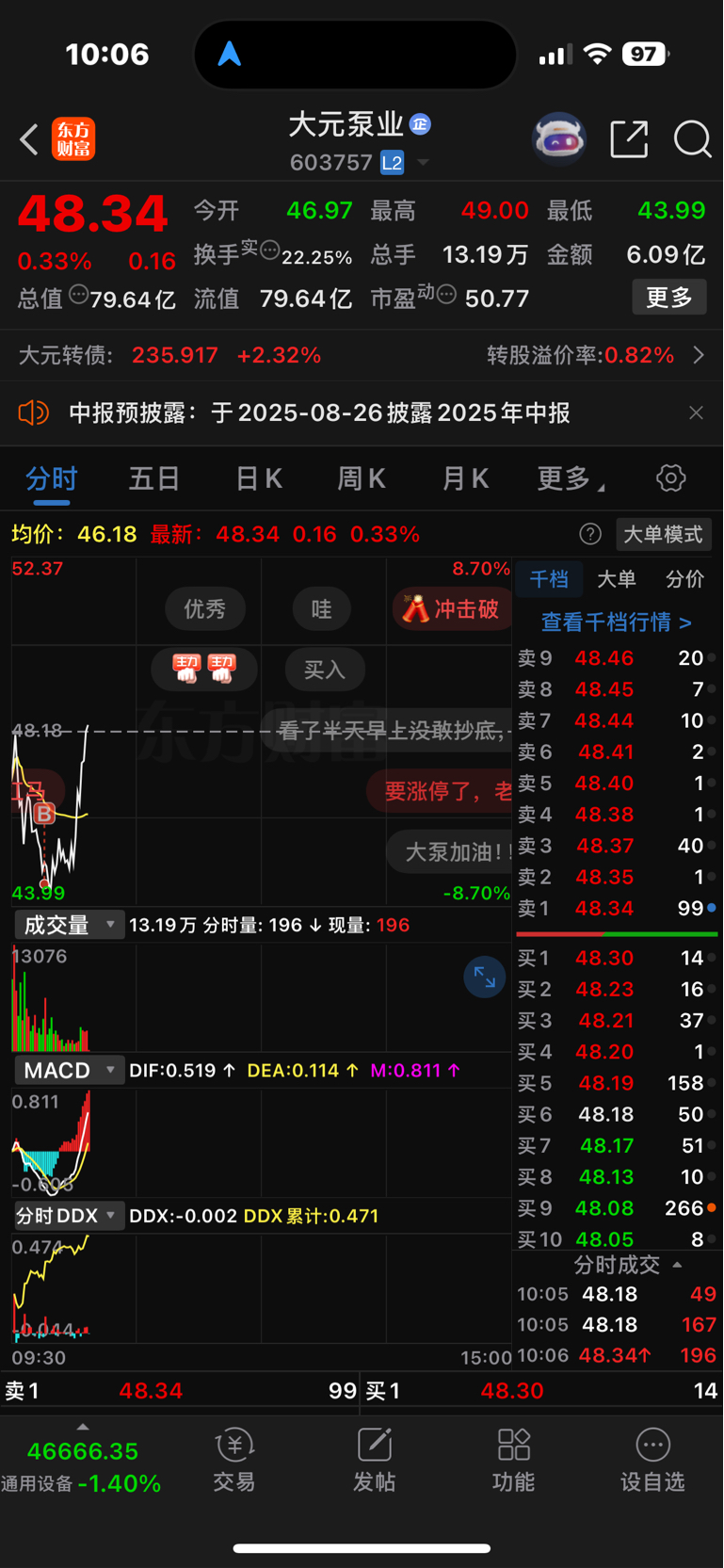Dismiss the 中报预披露 notice
Viewport: 724px width, 1568px height.
click(696, 412)
